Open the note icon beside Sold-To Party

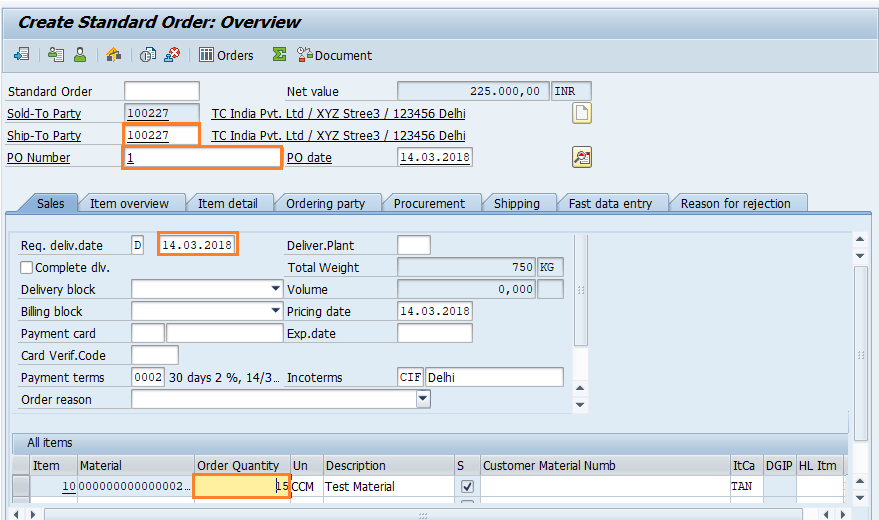tap(581, 113)
